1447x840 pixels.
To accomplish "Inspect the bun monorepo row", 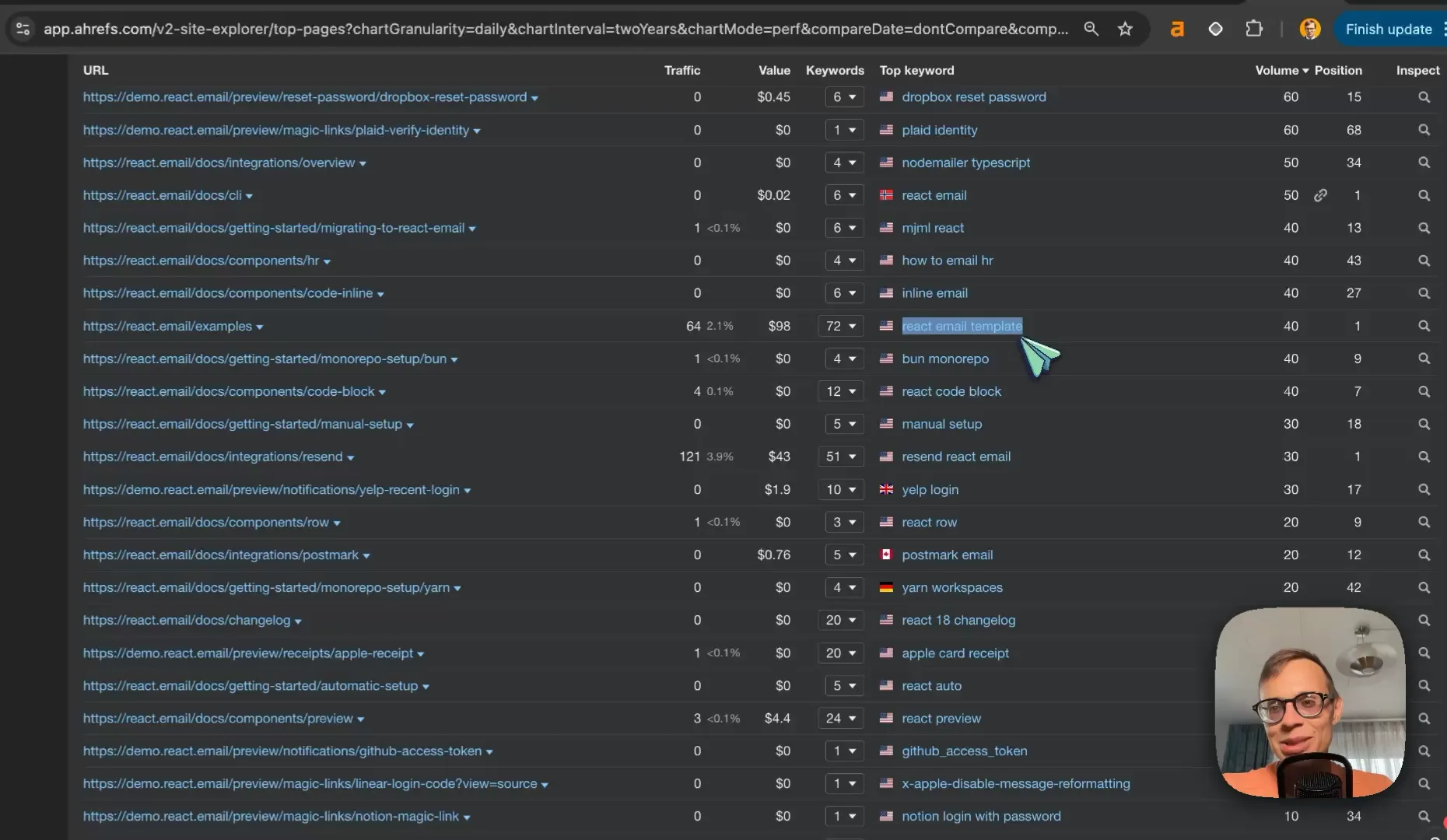I will tap(1424, 359).
